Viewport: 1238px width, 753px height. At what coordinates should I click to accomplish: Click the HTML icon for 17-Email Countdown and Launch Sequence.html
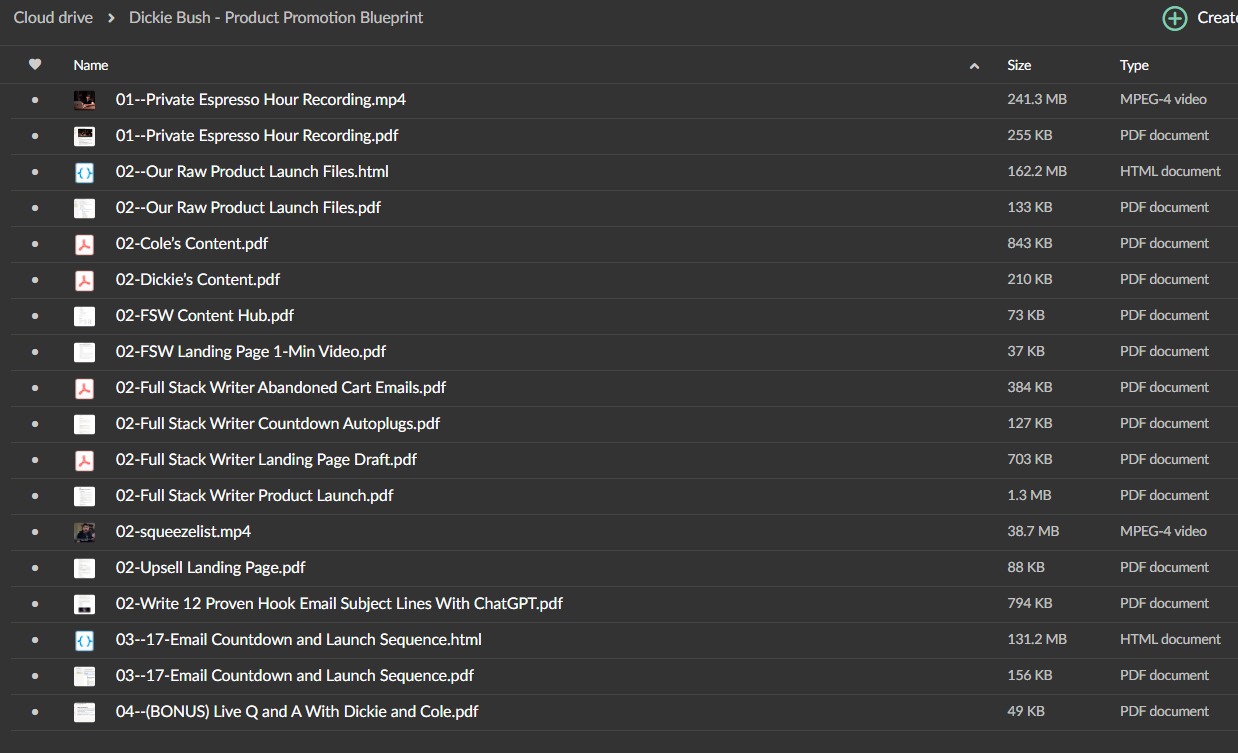click(x=85, y=640)
